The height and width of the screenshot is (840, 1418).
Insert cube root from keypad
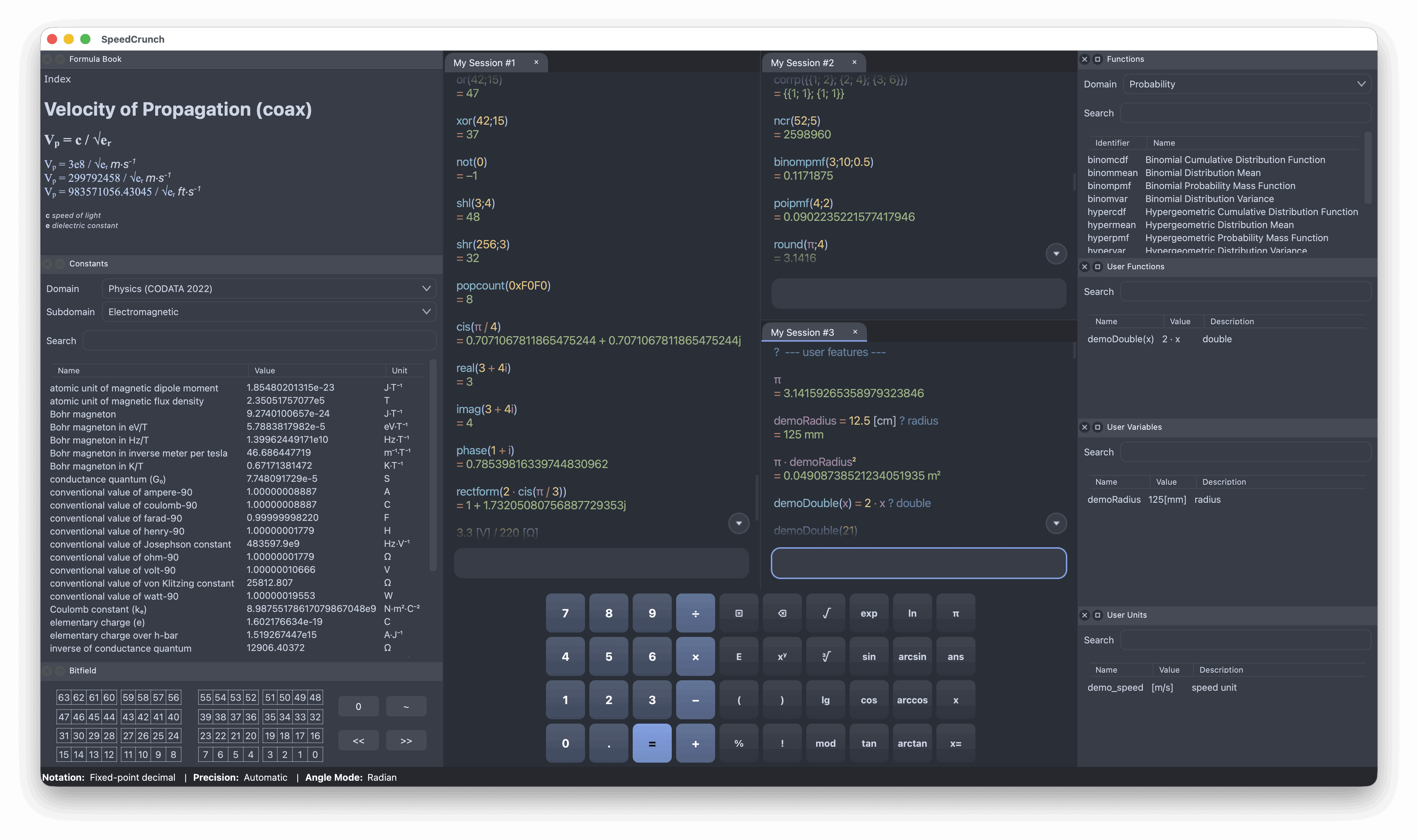click(x=825, y=657)
